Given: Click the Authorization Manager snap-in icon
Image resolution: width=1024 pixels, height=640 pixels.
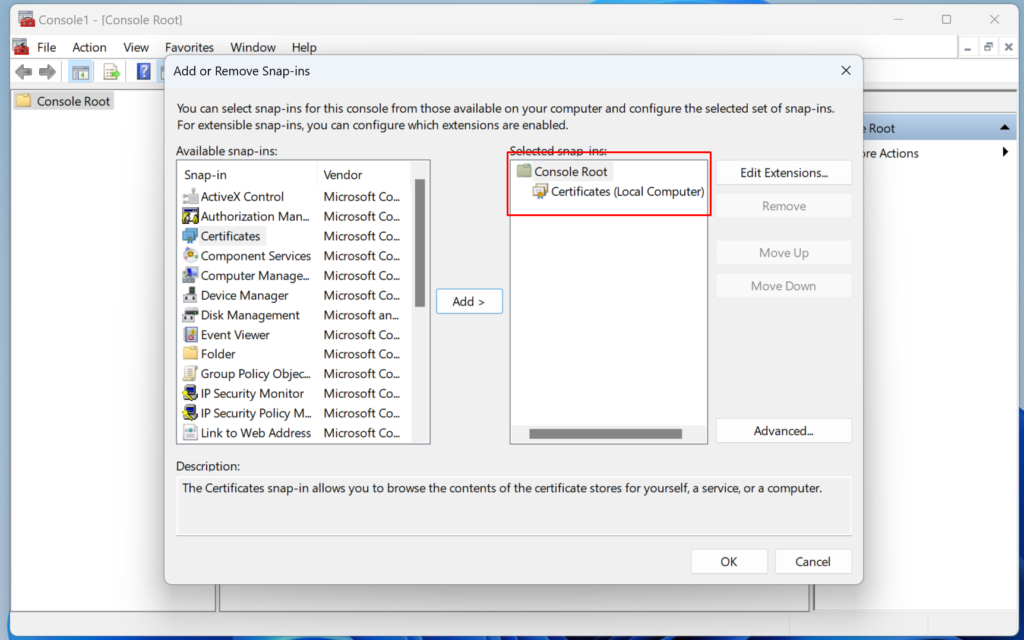Looking at the screenshot, I should 190,216.
